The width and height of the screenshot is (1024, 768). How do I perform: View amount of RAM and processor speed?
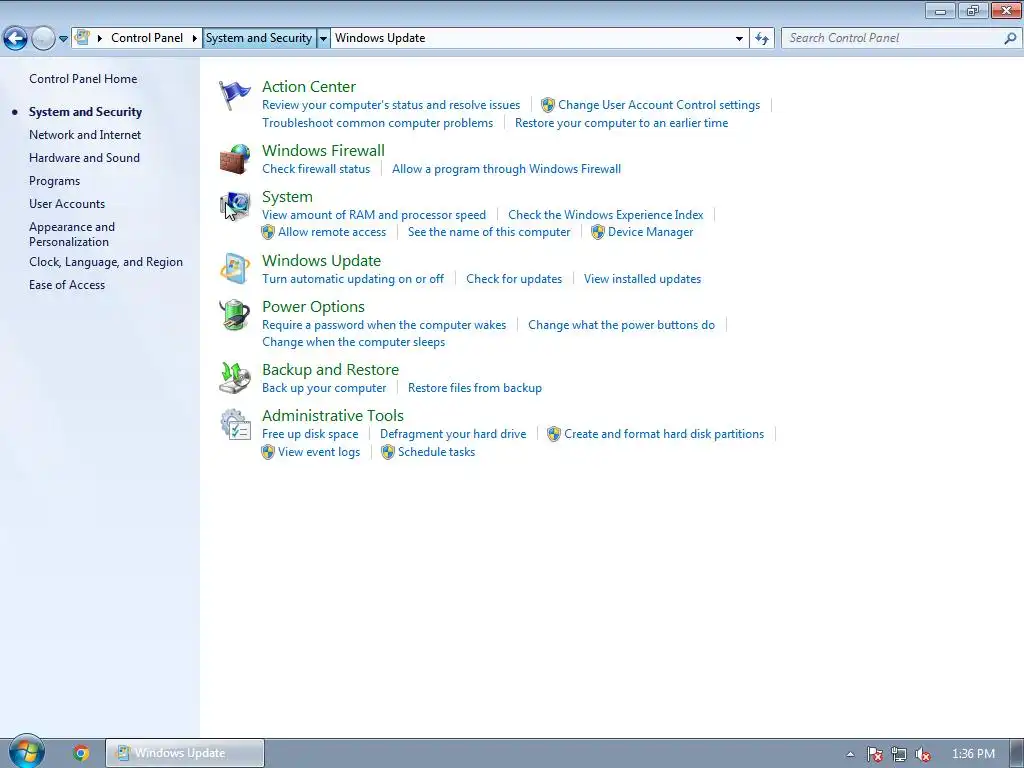374,215
